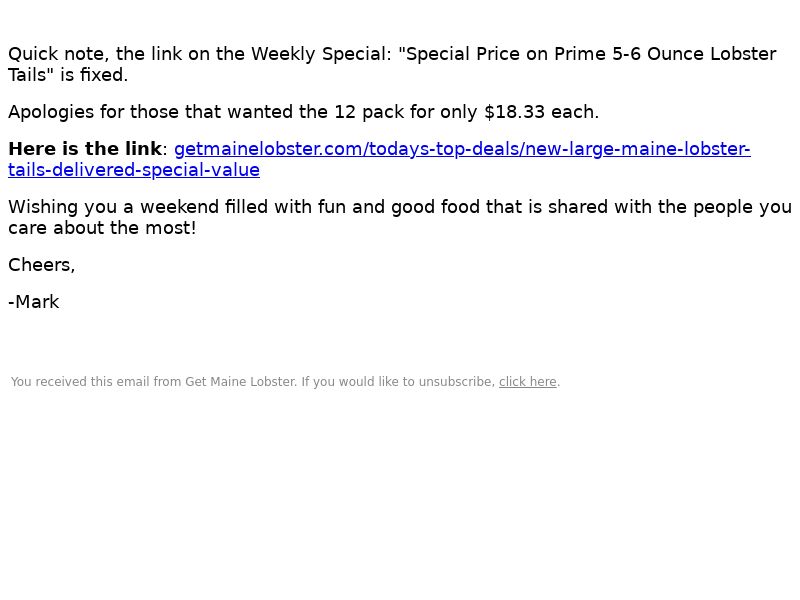Screen dimensions: 800x600
Task: Click the 'Quick note' opening sentence
Action: (x=392, y=64)
